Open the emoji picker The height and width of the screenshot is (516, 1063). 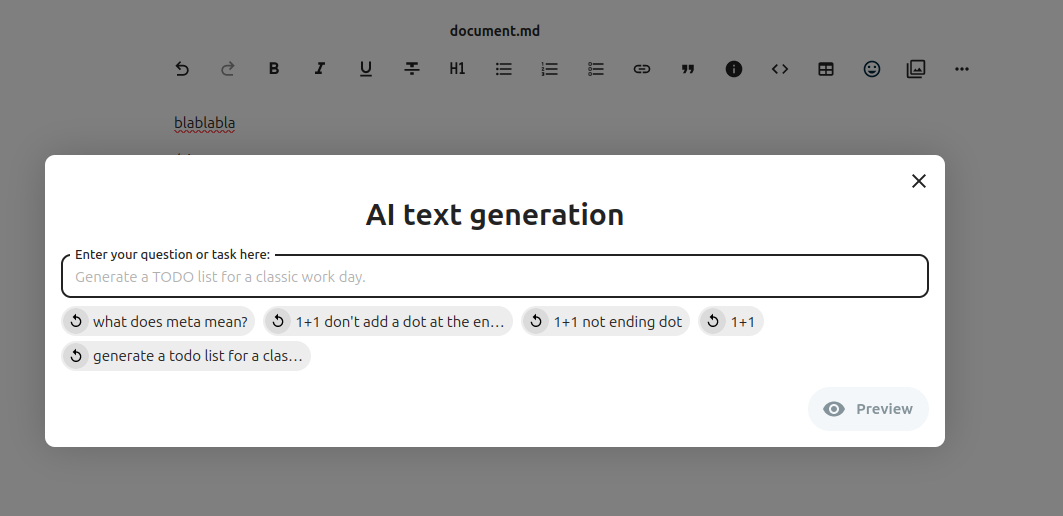coord(872,69)
